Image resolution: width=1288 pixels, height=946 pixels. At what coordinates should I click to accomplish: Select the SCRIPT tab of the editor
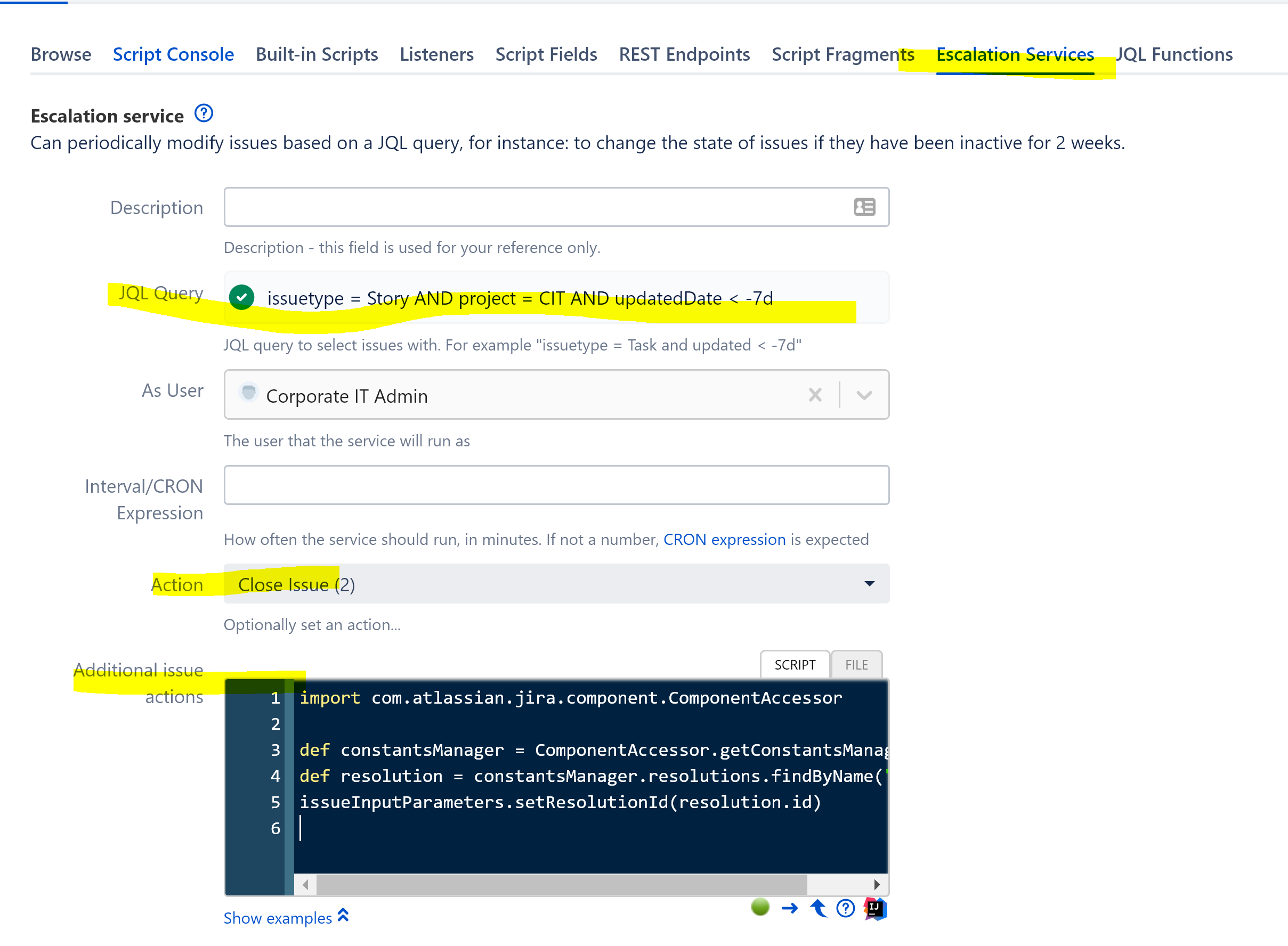794,664
